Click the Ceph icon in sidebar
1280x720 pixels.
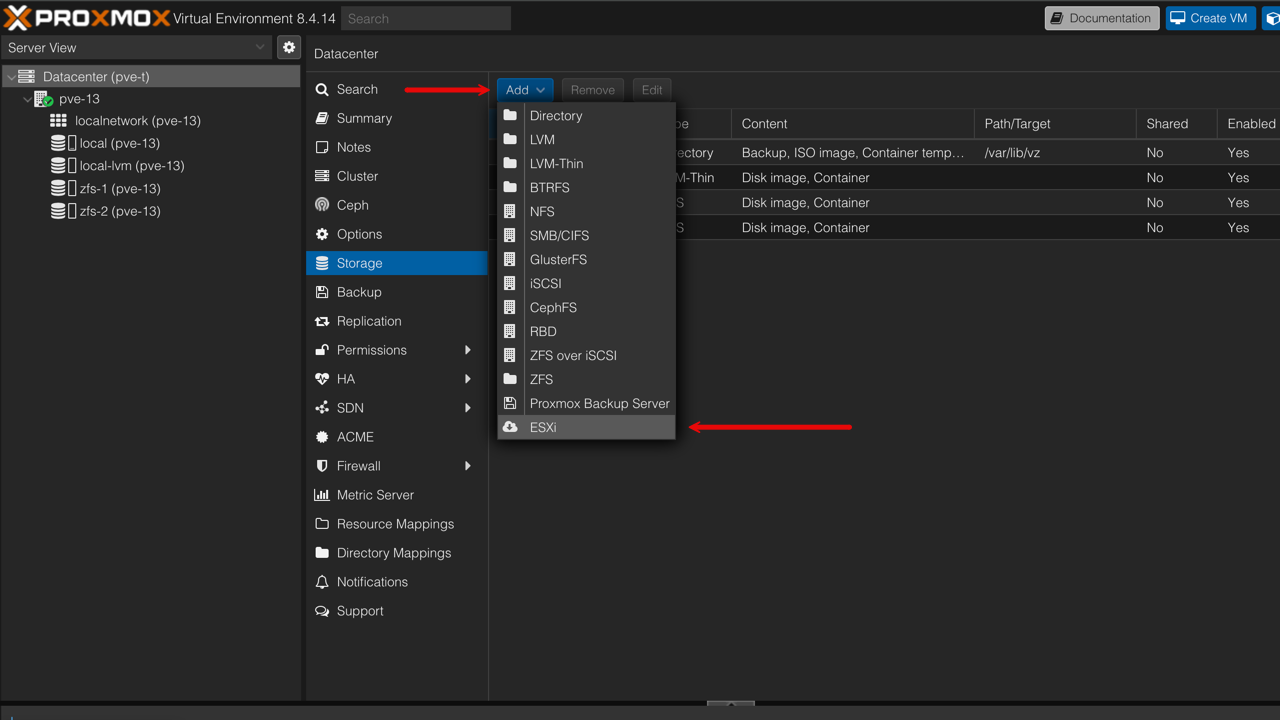[x=322, y=205]
